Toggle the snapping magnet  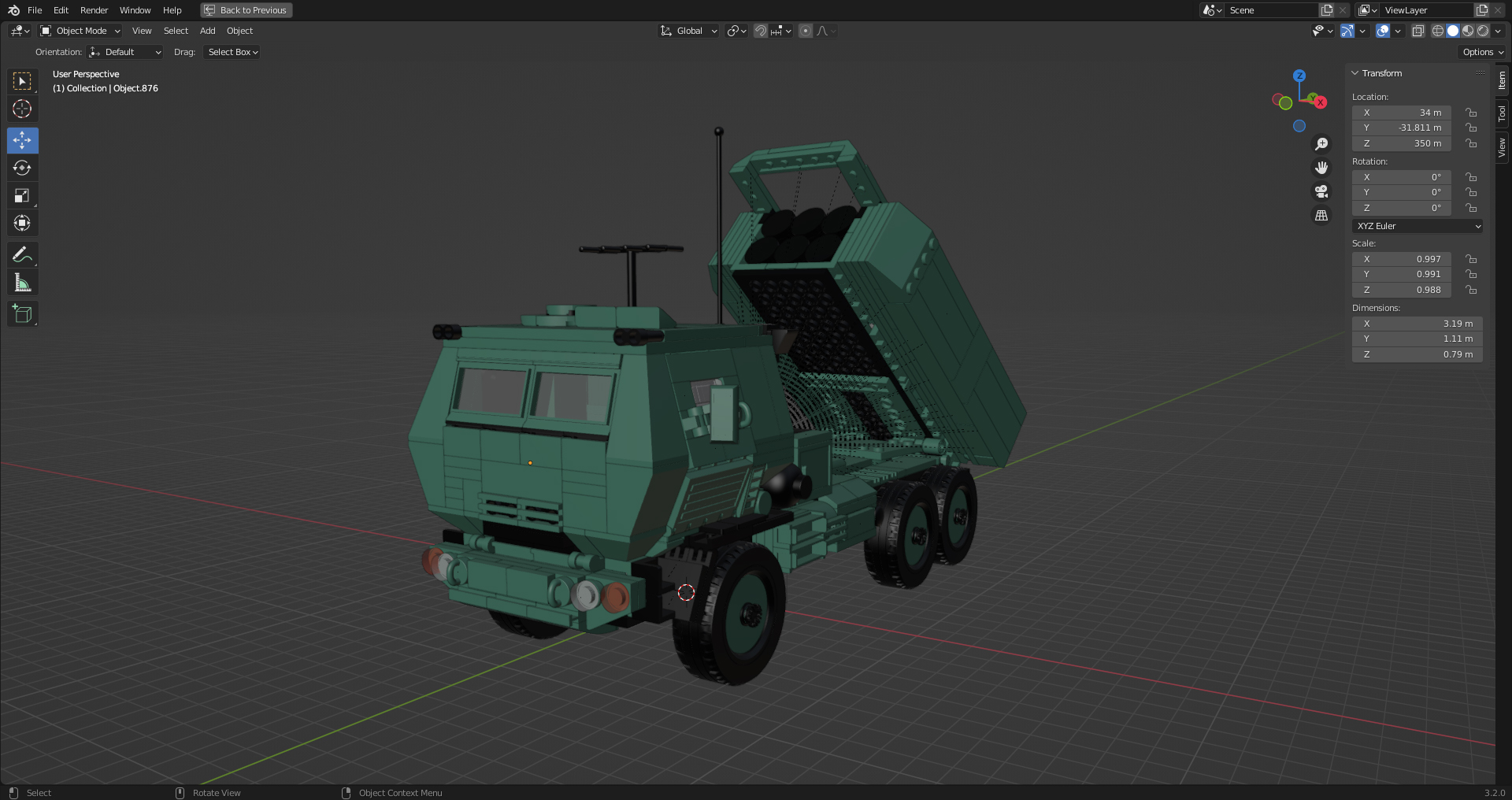pos(760,31)
